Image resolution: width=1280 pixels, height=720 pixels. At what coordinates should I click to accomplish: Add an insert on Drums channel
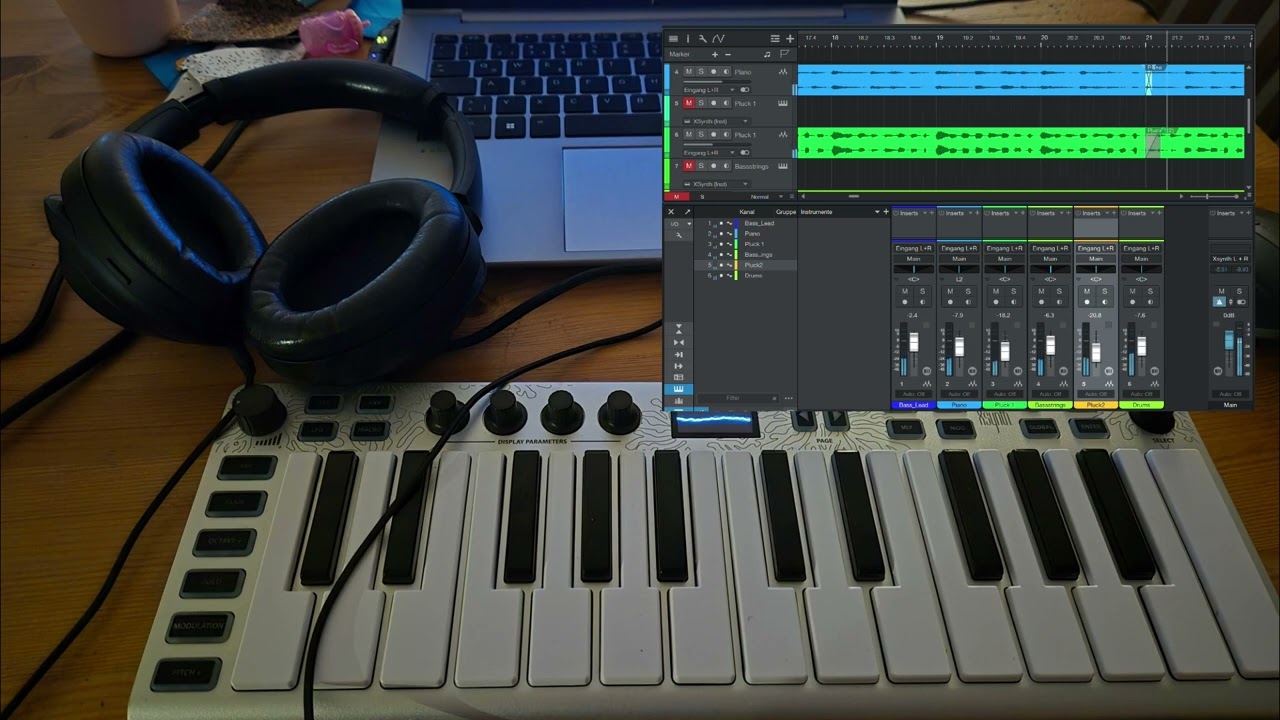coord(1160,213)
